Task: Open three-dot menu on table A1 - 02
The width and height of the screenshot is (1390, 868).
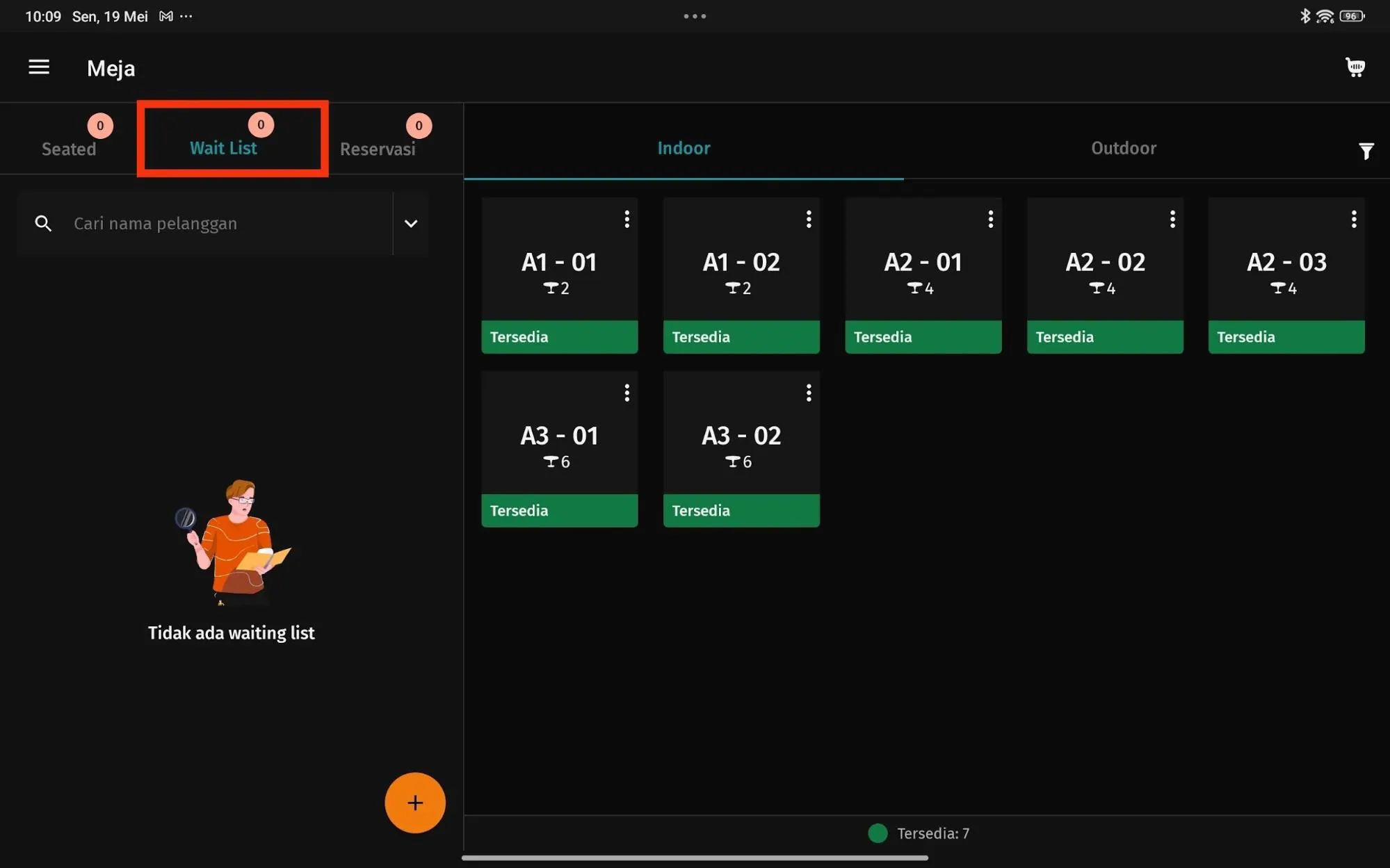Action: pos(809,220)
